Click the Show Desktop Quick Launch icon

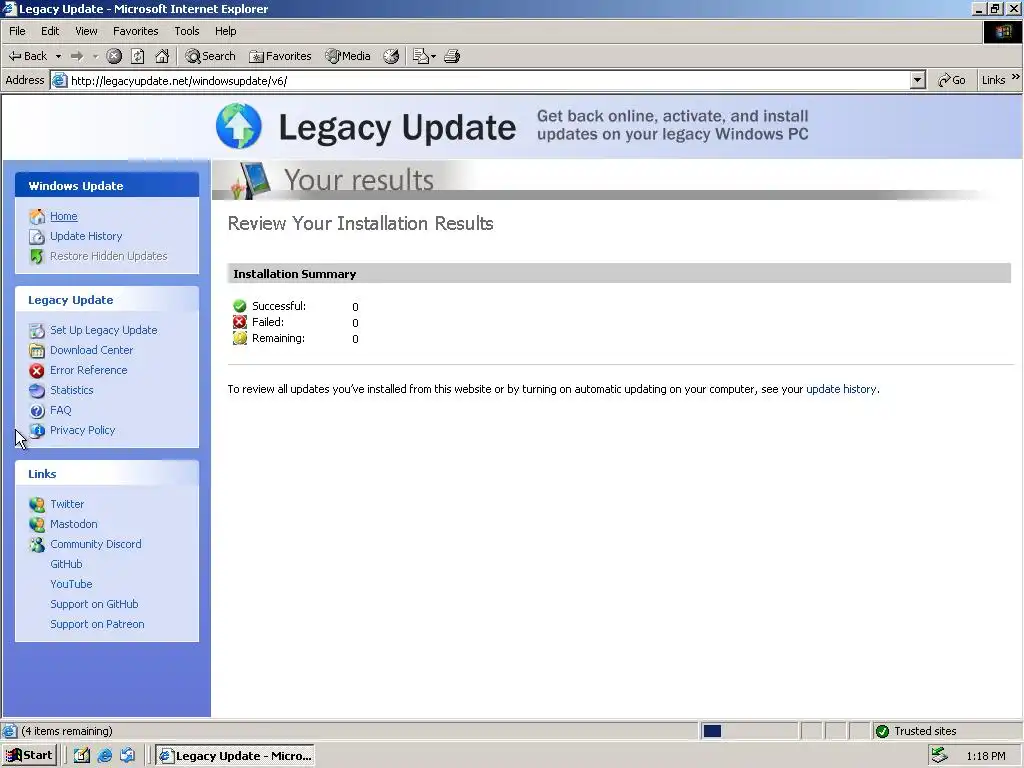click(82, 756)
